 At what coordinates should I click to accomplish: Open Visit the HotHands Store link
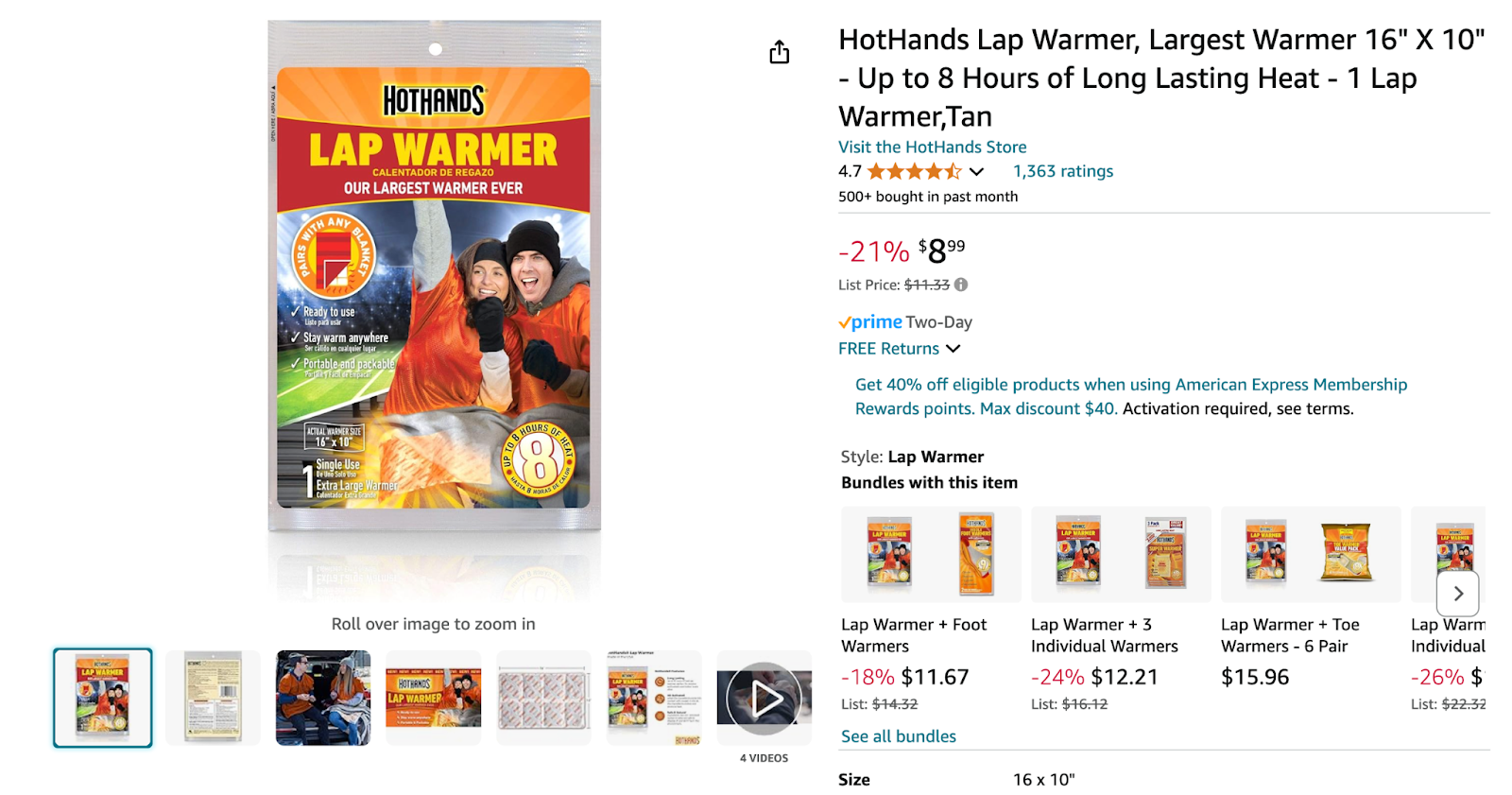932,147
